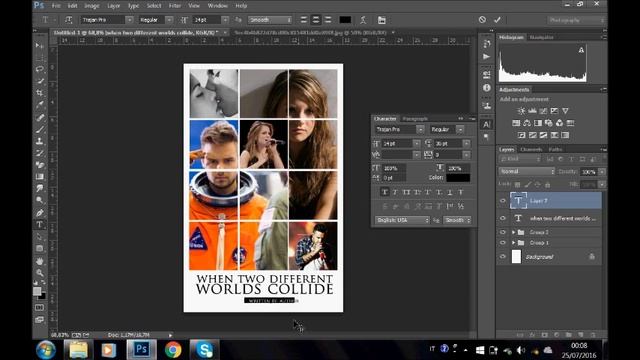Select the Brush tool
The height and width of the screenshot is (360, 640).
(39, 129)
